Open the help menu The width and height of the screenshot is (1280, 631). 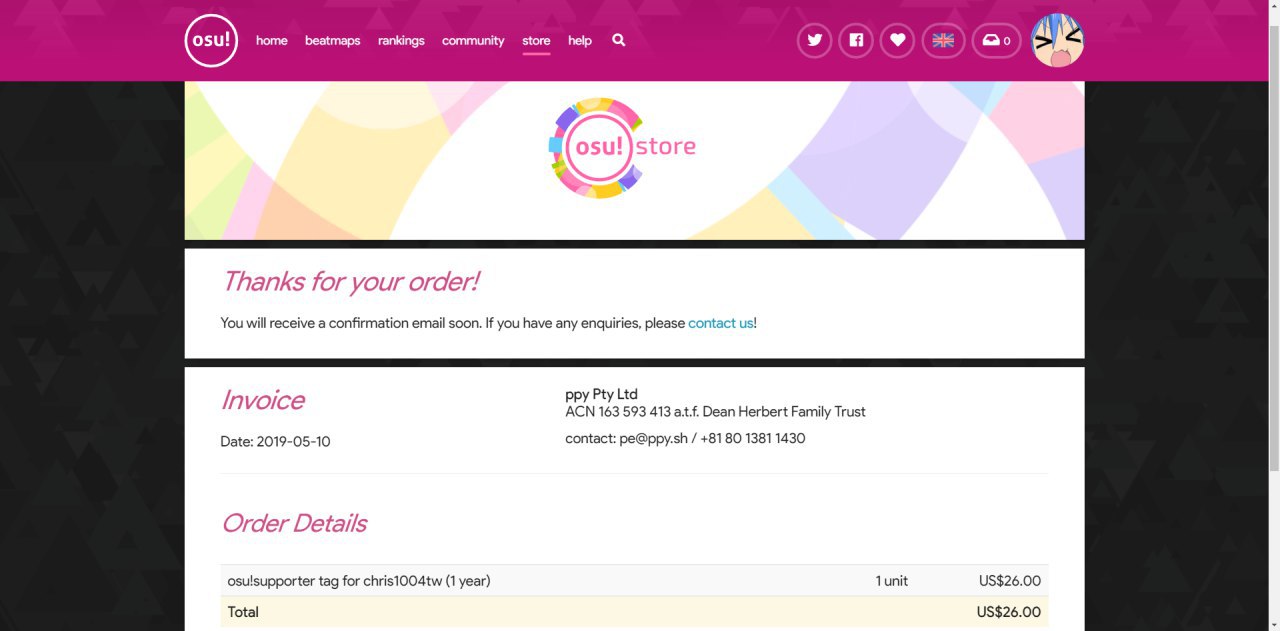pyautogui.click(x=580, y=41)
